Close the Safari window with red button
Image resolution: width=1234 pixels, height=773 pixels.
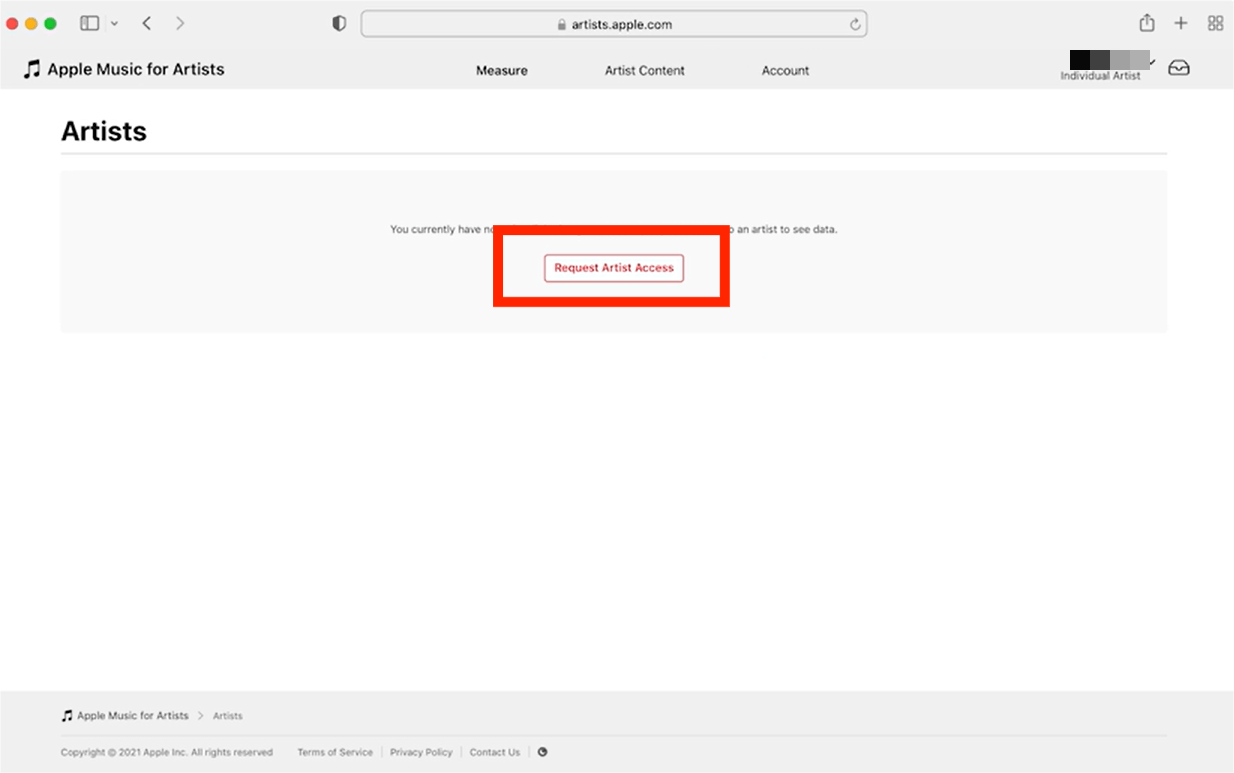click(x=13, y=23)
